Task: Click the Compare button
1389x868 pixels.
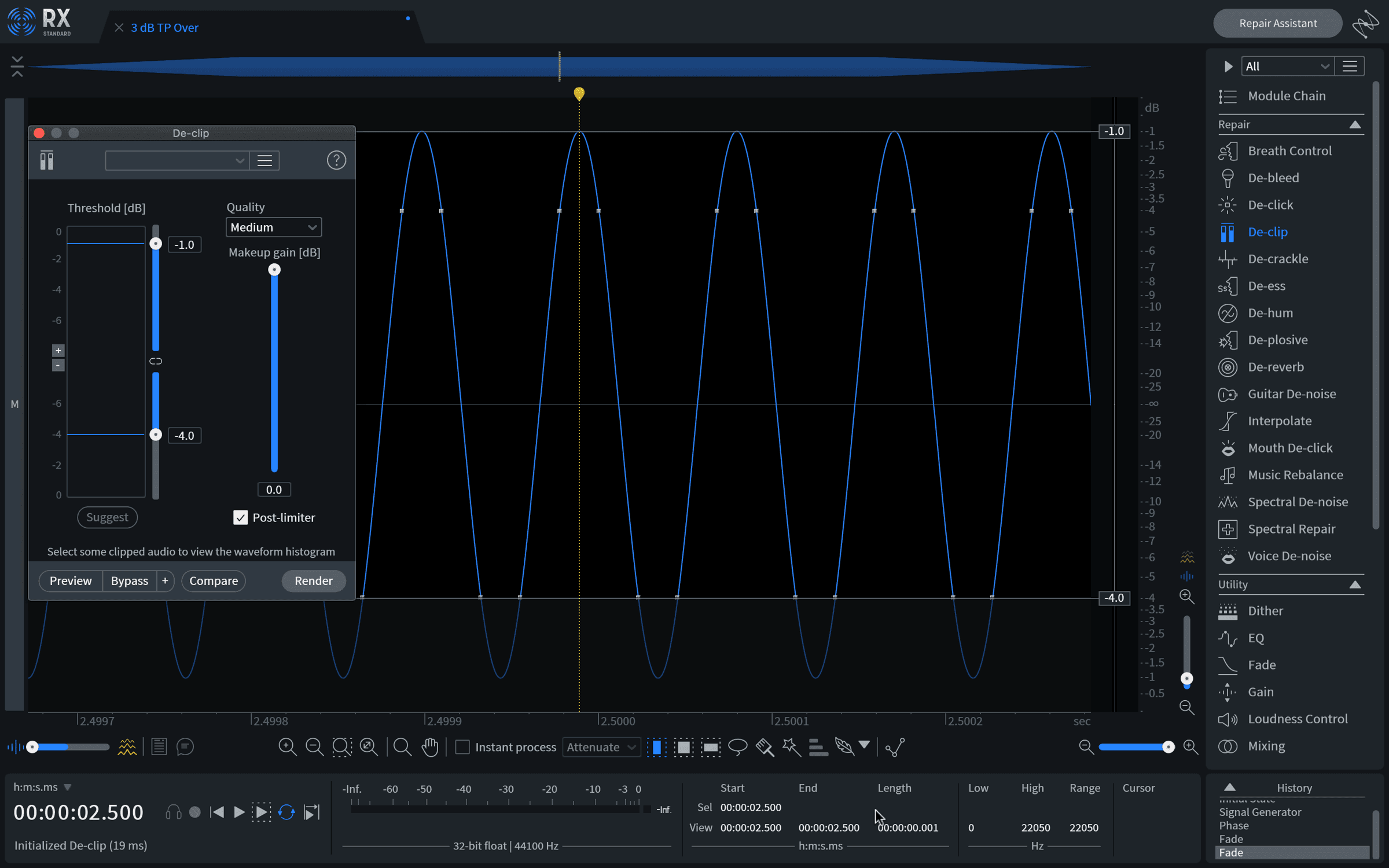Action: [214, 581]
